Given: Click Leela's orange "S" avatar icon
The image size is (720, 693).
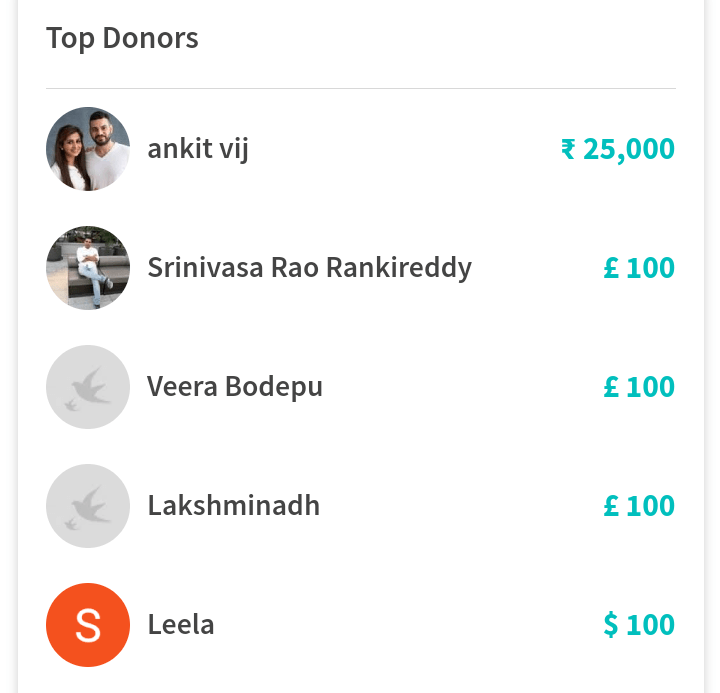Looking at the screenshot, I should [x=88, y=625].
